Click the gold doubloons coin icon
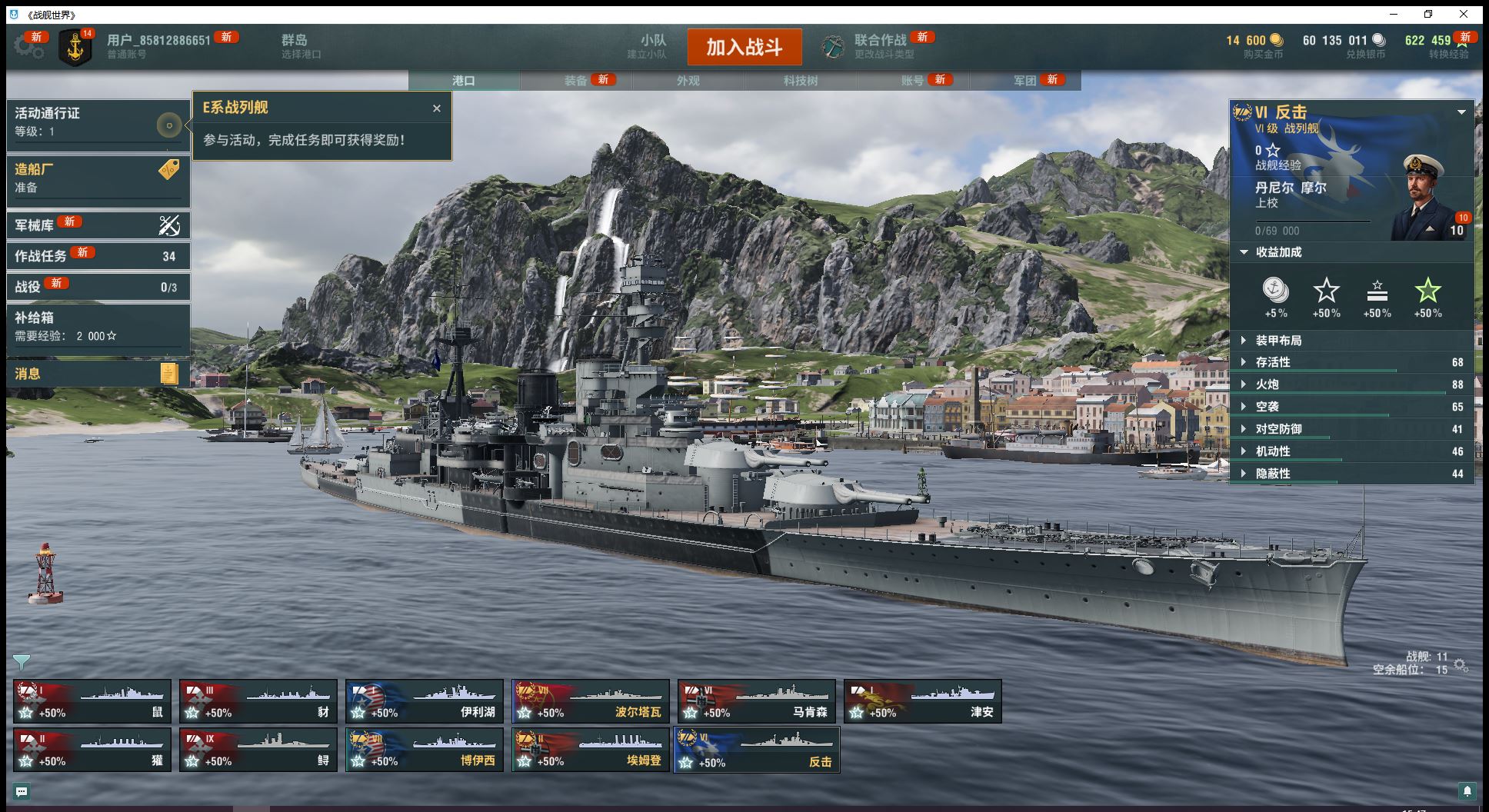Image resolution: width=1489 pixels, height=812 pixels. (x=1276, y=40)
